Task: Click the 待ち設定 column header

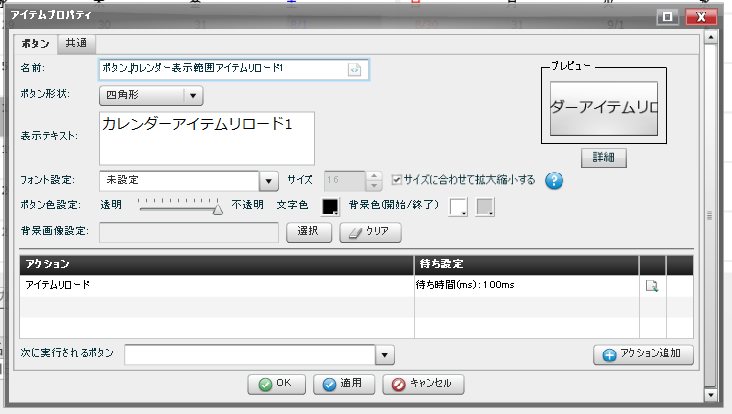Action: tap(526, 265)
